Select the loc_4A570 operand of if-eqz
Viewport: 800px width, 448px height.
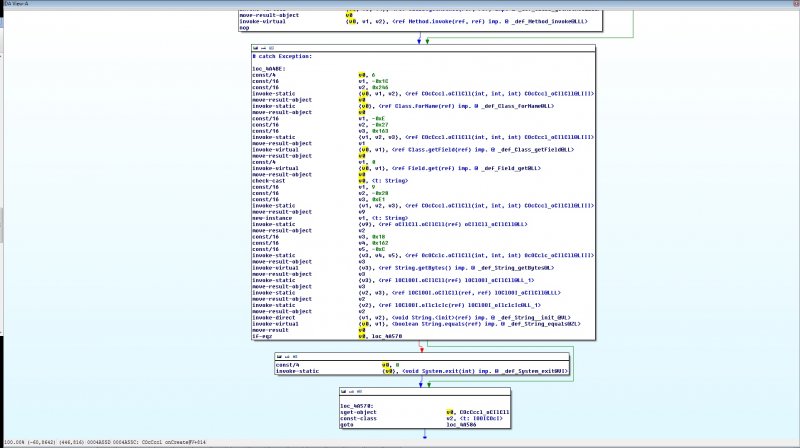pyautogui.click(x=387, y=336)
